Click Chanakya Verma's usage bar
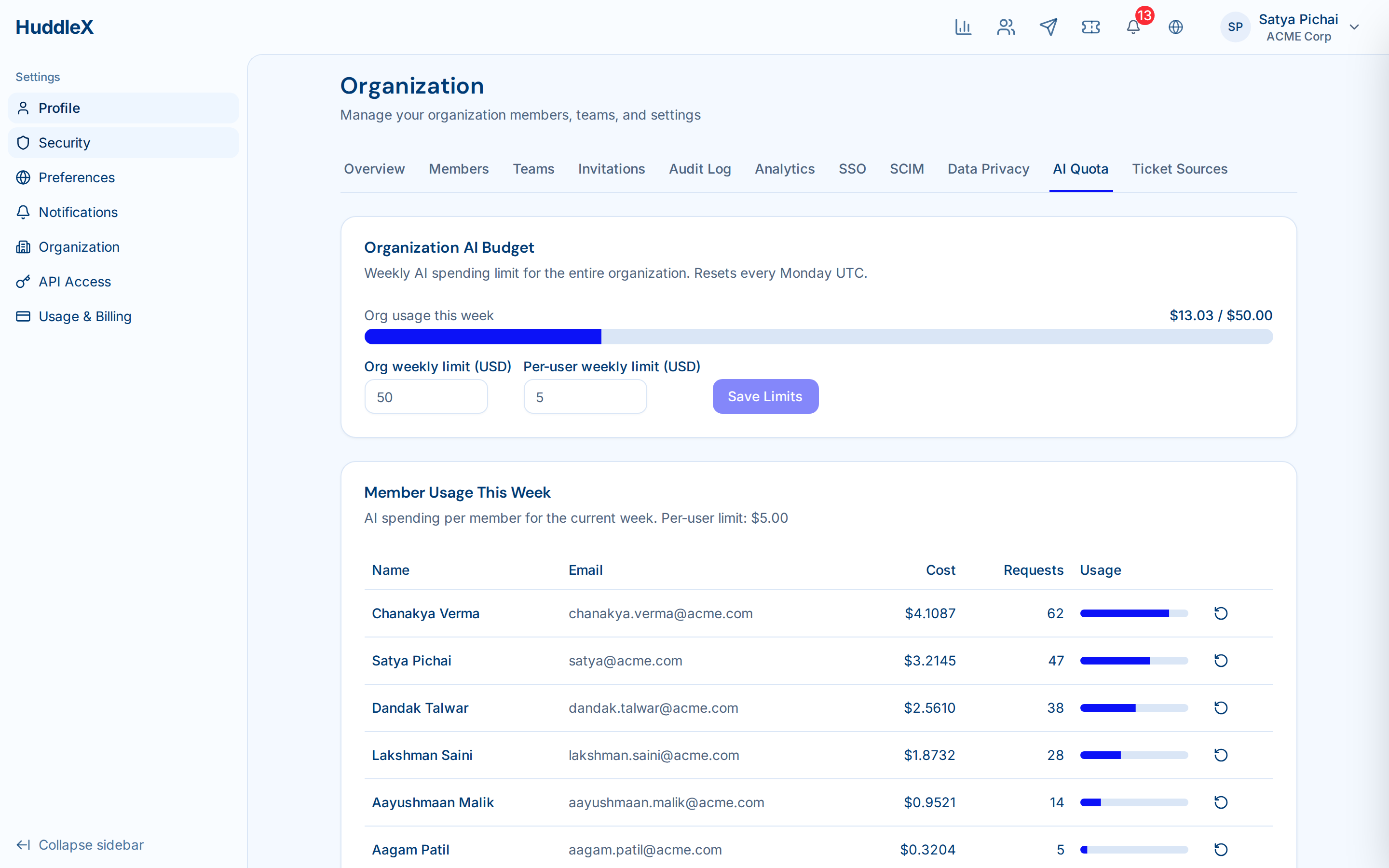This screenshot has width=1389, height=868. (1133, 613)
